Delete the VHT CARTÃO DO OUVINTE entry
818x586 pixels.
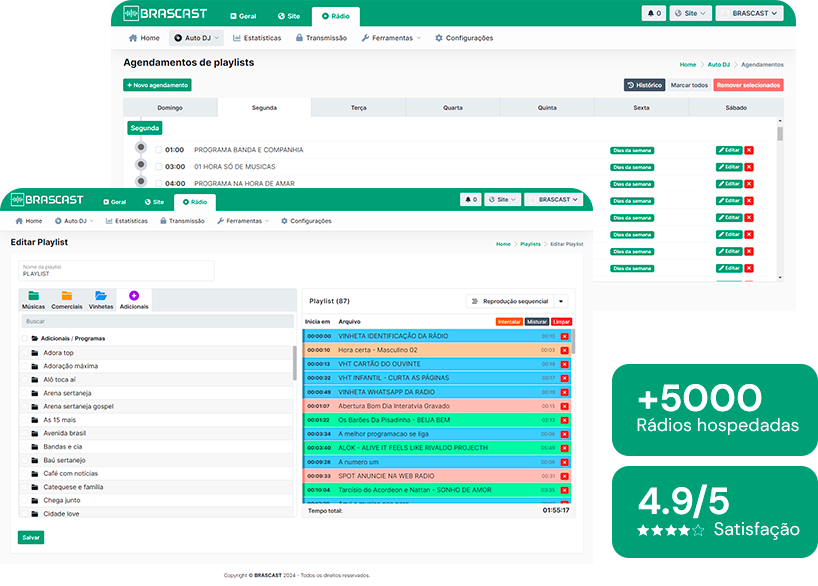tap(564, 364)
